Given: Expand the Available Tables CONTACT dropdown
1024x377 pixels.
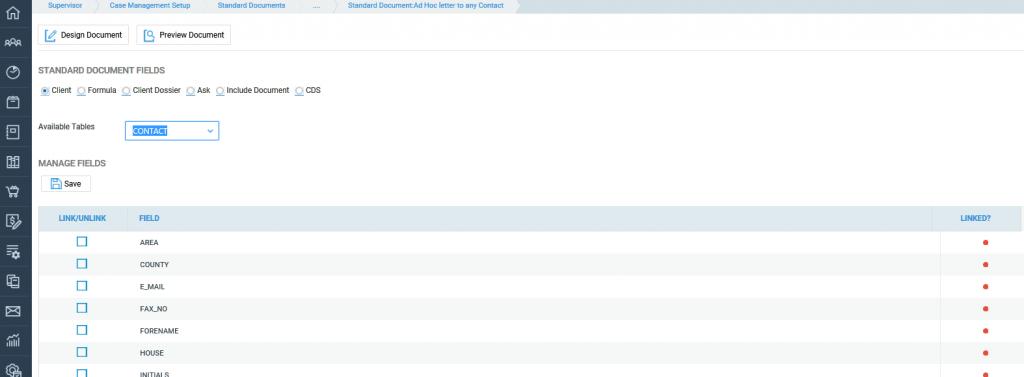Looking at the screenshot, I should tap(172, 131).
